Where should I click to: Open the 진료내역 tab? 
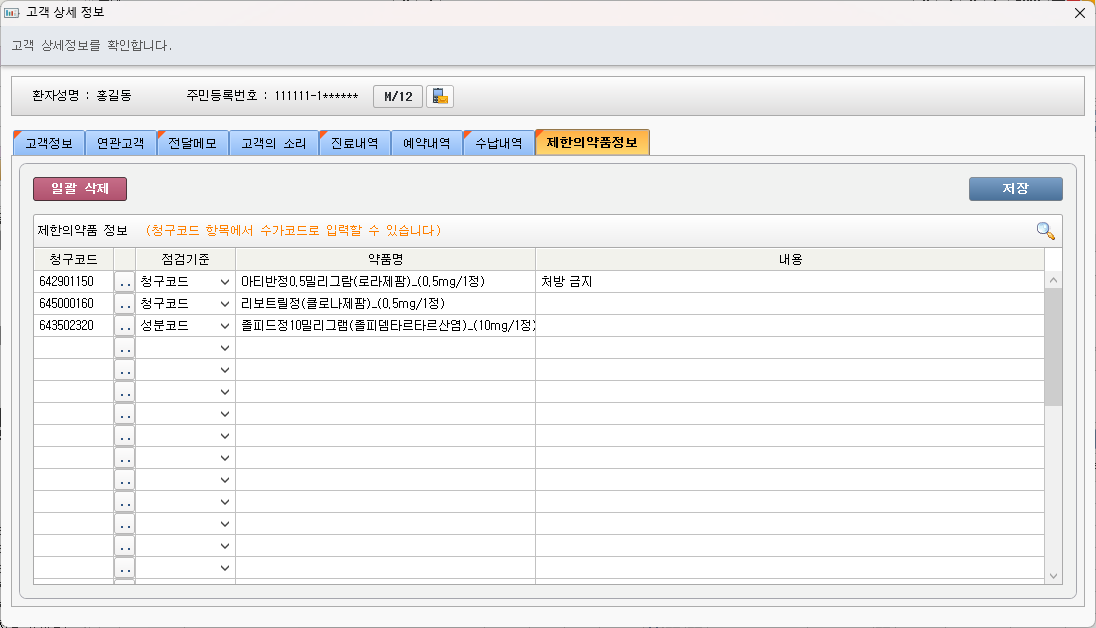(354, 143)
